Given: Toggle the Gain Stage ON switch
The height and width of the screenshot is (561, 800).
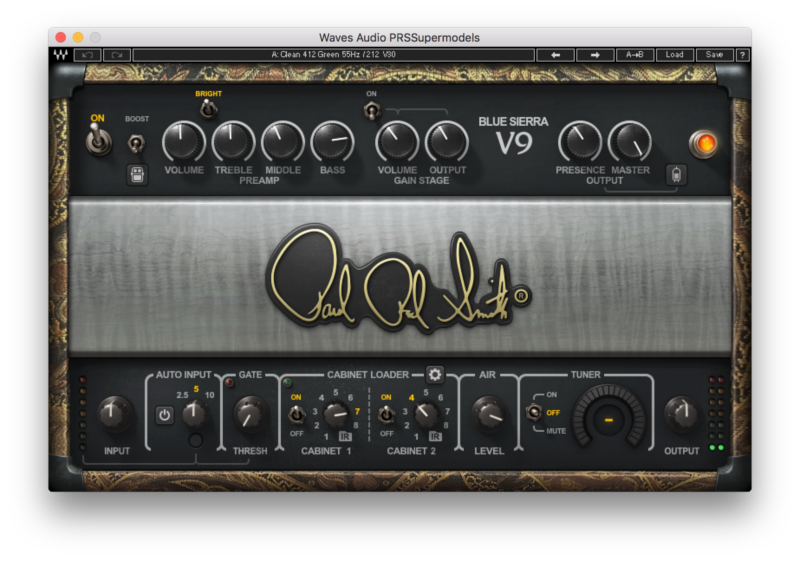Looking at the screenshot, I should (372, 111).
